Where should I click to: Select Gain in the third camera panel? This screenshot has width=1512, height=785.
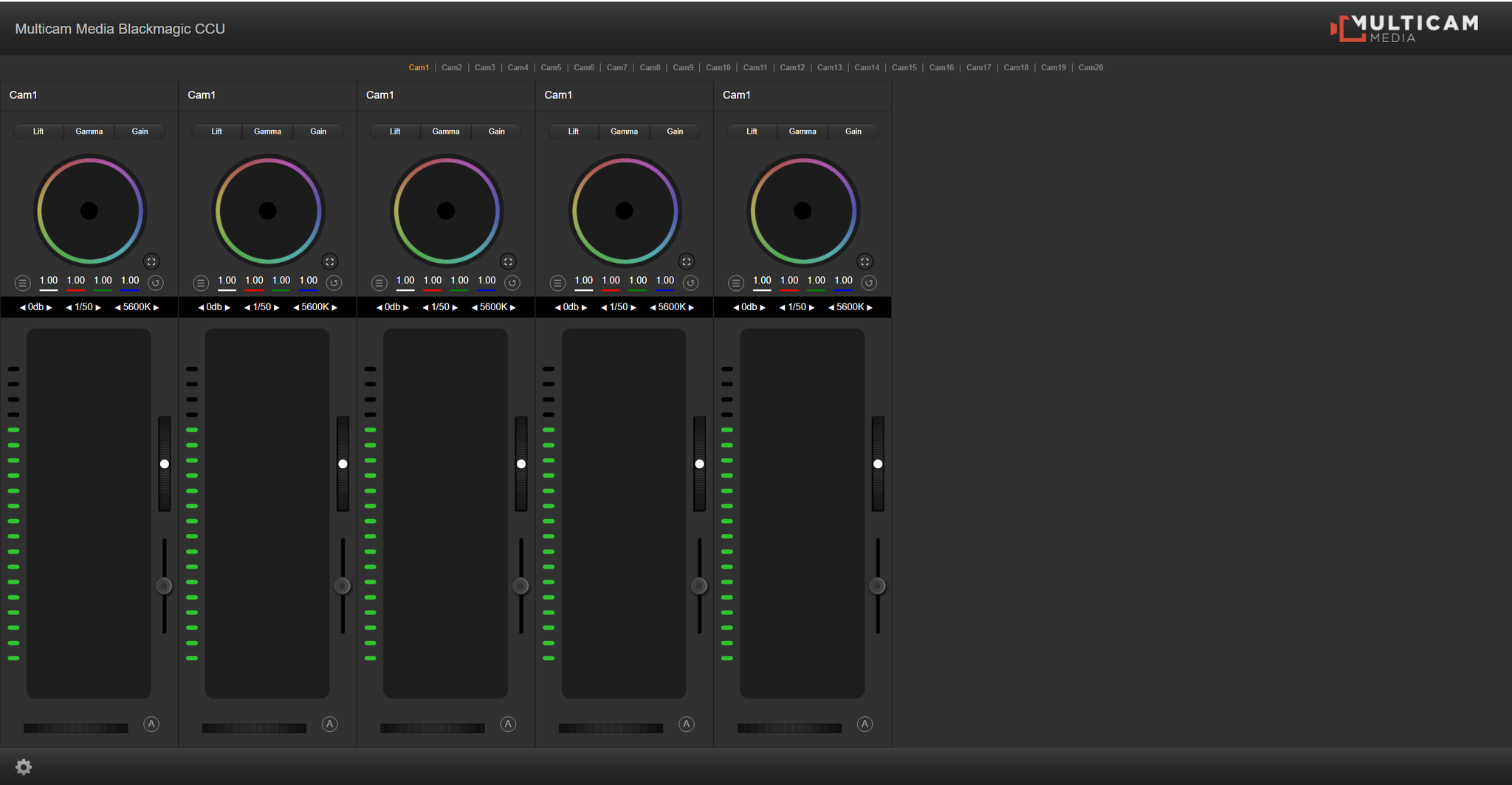[x=497, y=131]
